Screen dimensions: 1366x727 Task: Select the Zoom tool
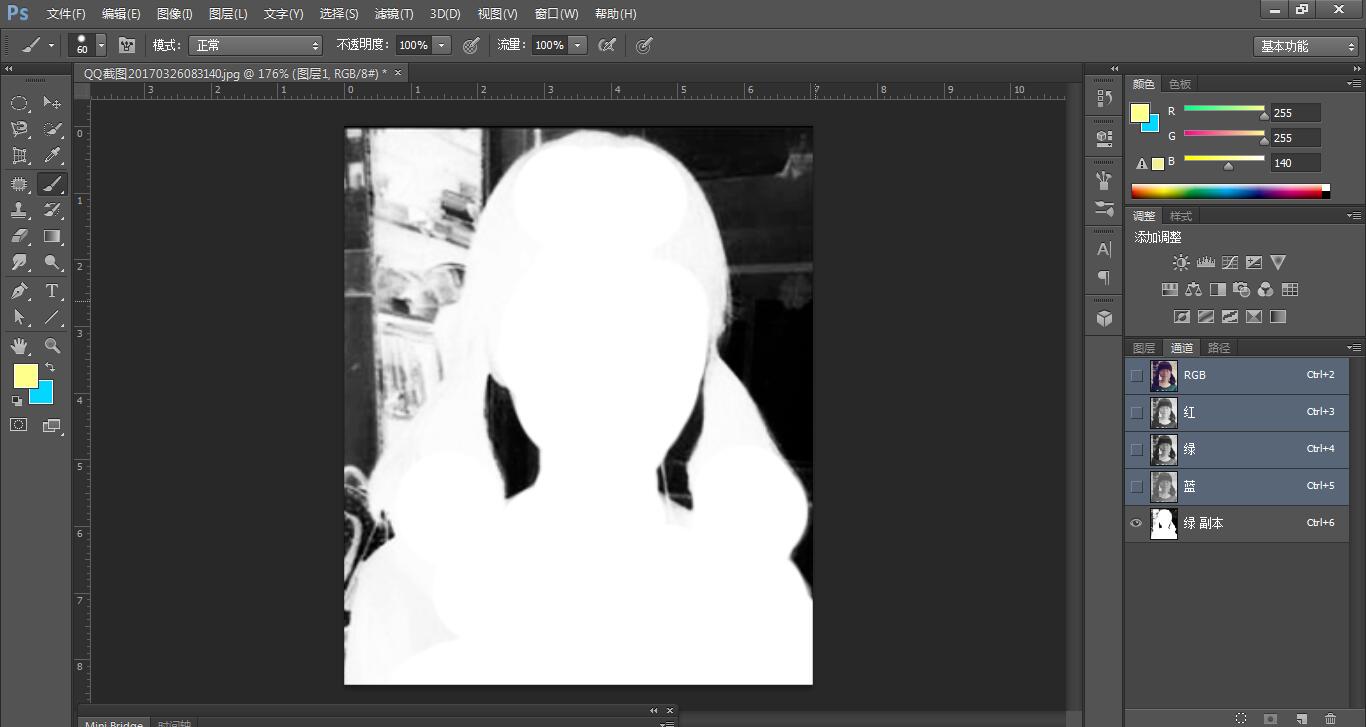point(52,346)
